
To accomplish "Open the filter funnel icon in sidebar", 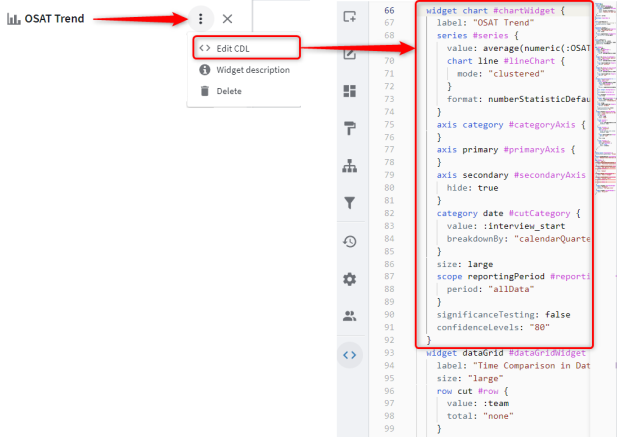I will click(x=349, y=203).
